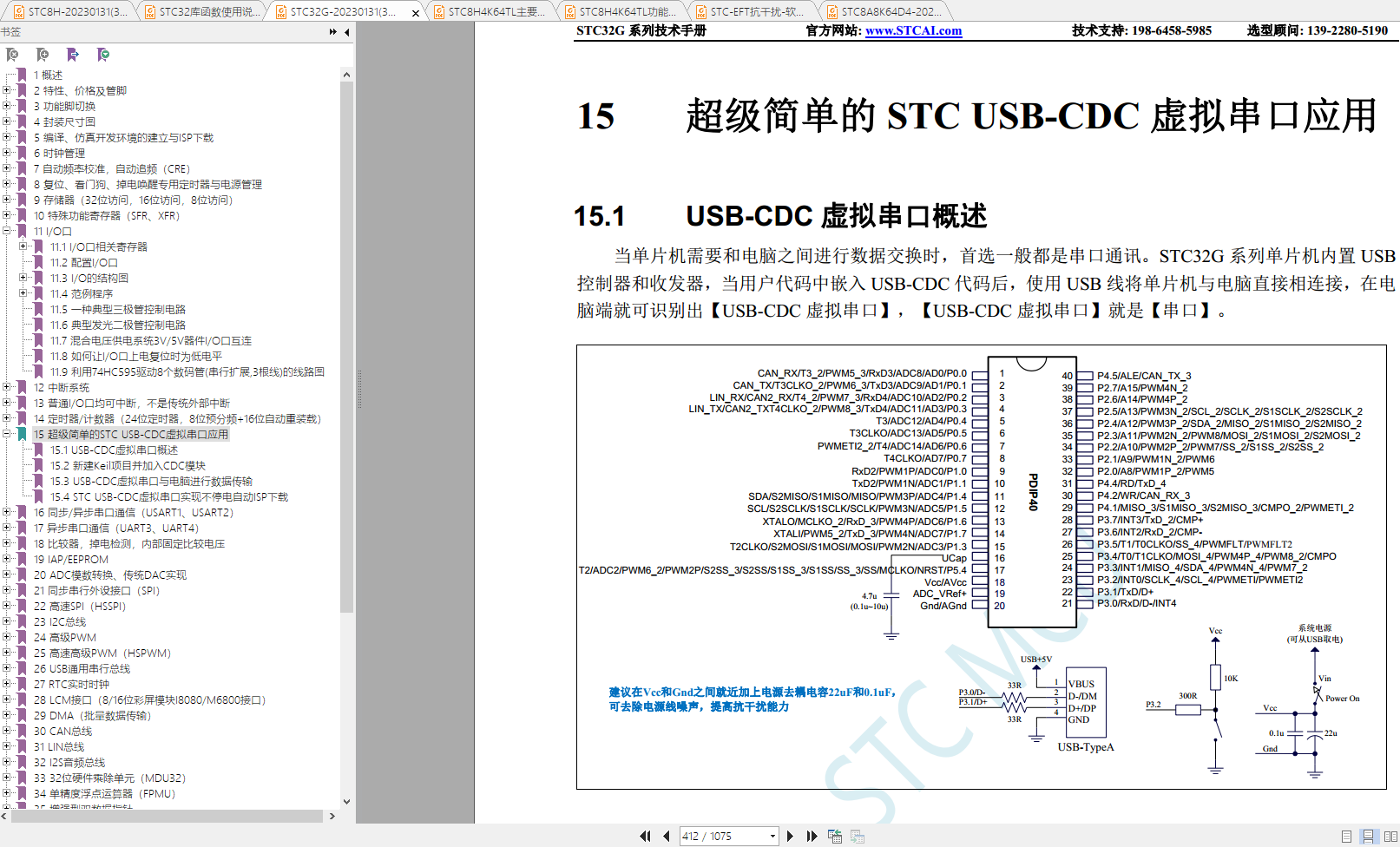Click the bookmark icon beside 15.2 新建Keil项目
The height and width of the screenshot is (847, 1400).
pyautogui.click(x=38, y=466)
